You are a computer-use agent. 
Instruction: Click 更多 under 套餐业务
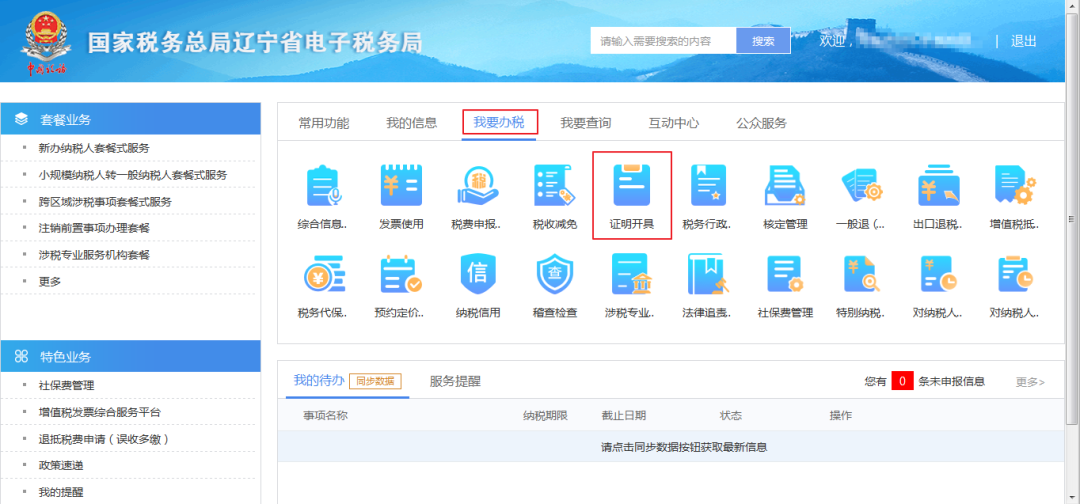click(x=50, y=281)
